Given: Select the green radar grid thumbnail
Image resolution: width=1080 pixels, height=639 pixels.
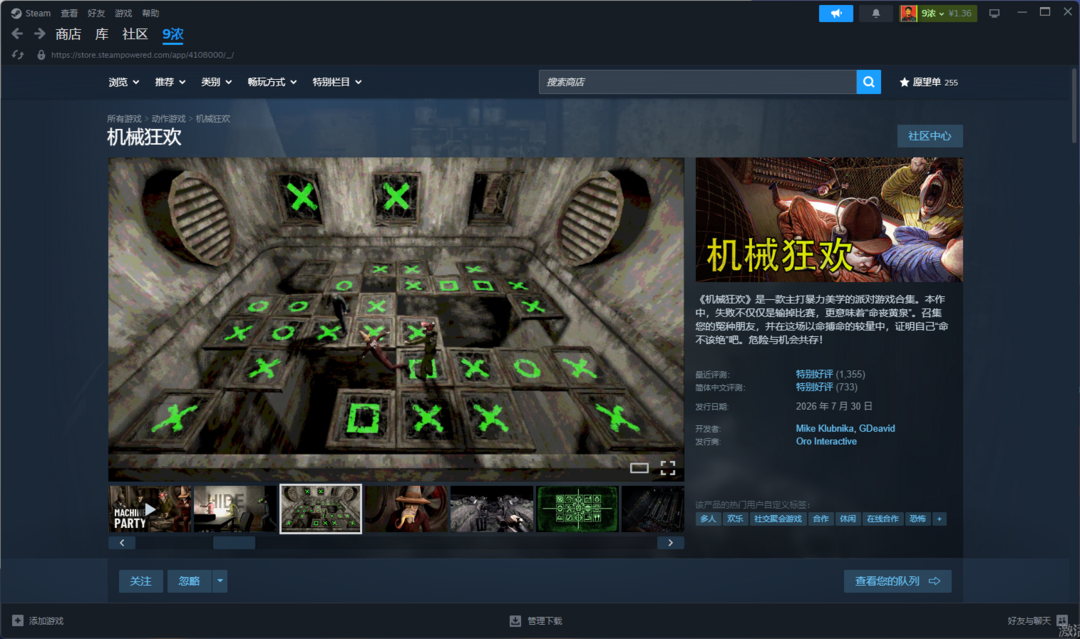Looking at the screenshot, I should 577,509.
